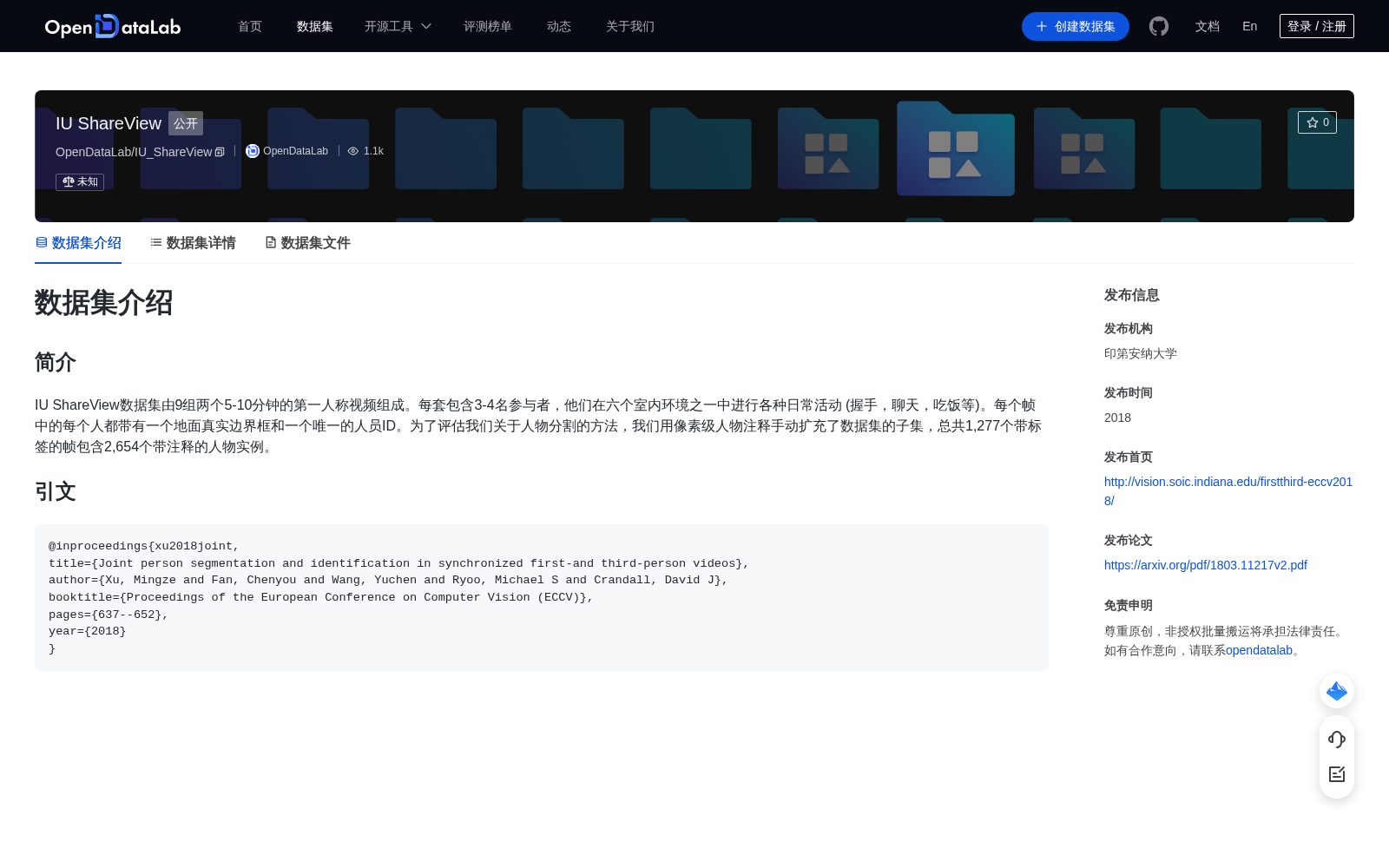Click the file icon of 数据集文件 tab
This screenshot has width=1389, height=868.
tap(271, 242)
